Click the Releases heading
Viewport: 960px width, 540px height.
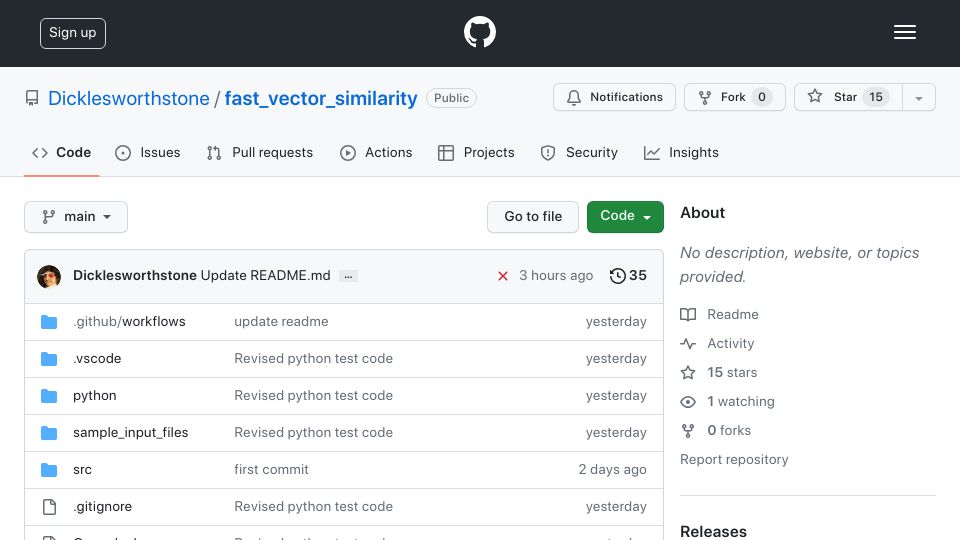coord(713,531)
